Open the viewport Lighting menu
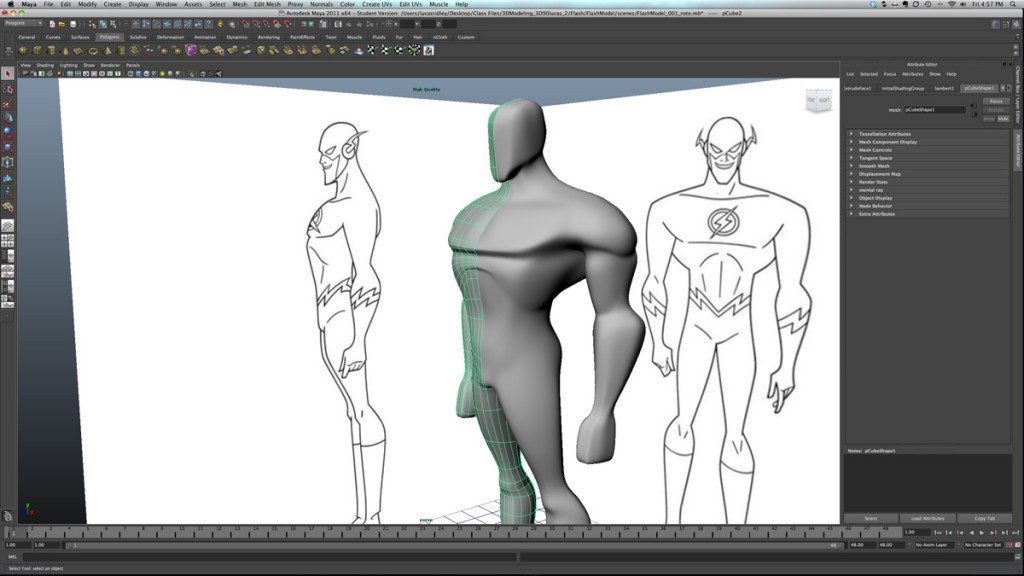This screenshot has width=1024, height=576. coord(69,65)
